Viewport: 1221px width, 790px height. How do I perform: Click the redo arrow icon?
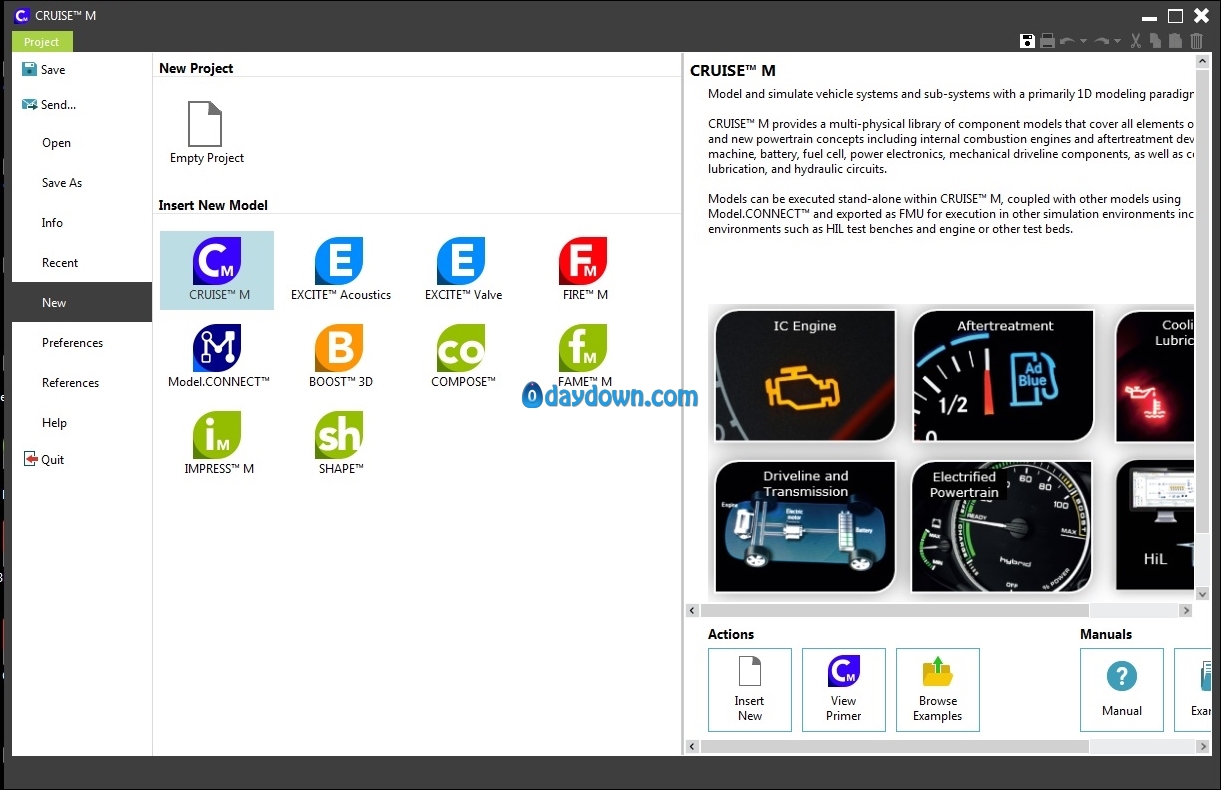pyautogui.click(x=1101, y=41)
